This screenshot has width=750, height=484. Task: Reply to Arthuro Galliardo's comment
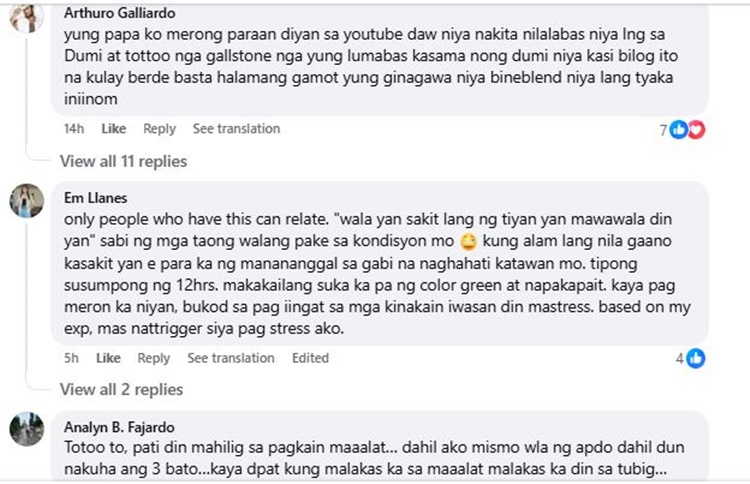click(159, 129)
